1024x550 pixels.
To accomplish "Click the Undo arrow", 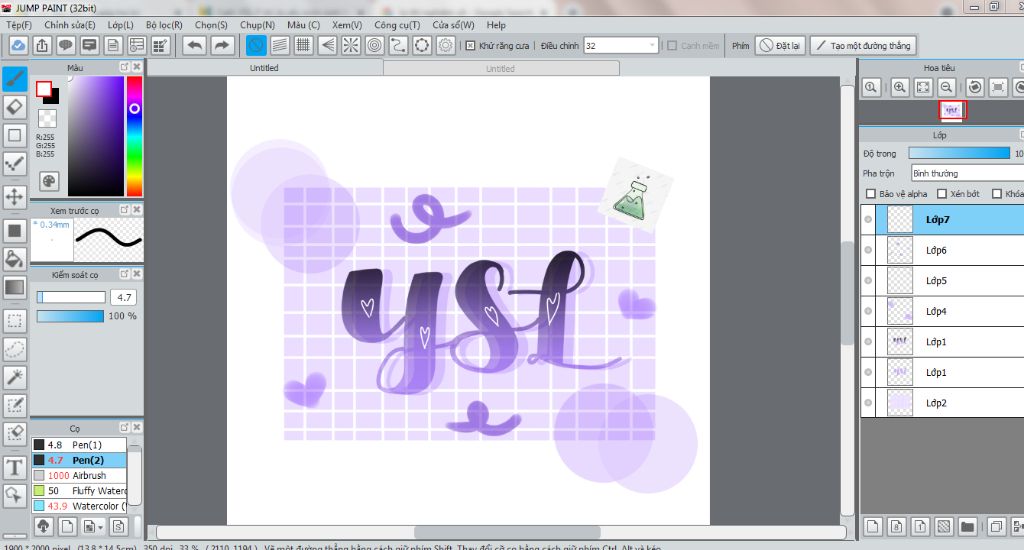I will (x=195, y=46).
